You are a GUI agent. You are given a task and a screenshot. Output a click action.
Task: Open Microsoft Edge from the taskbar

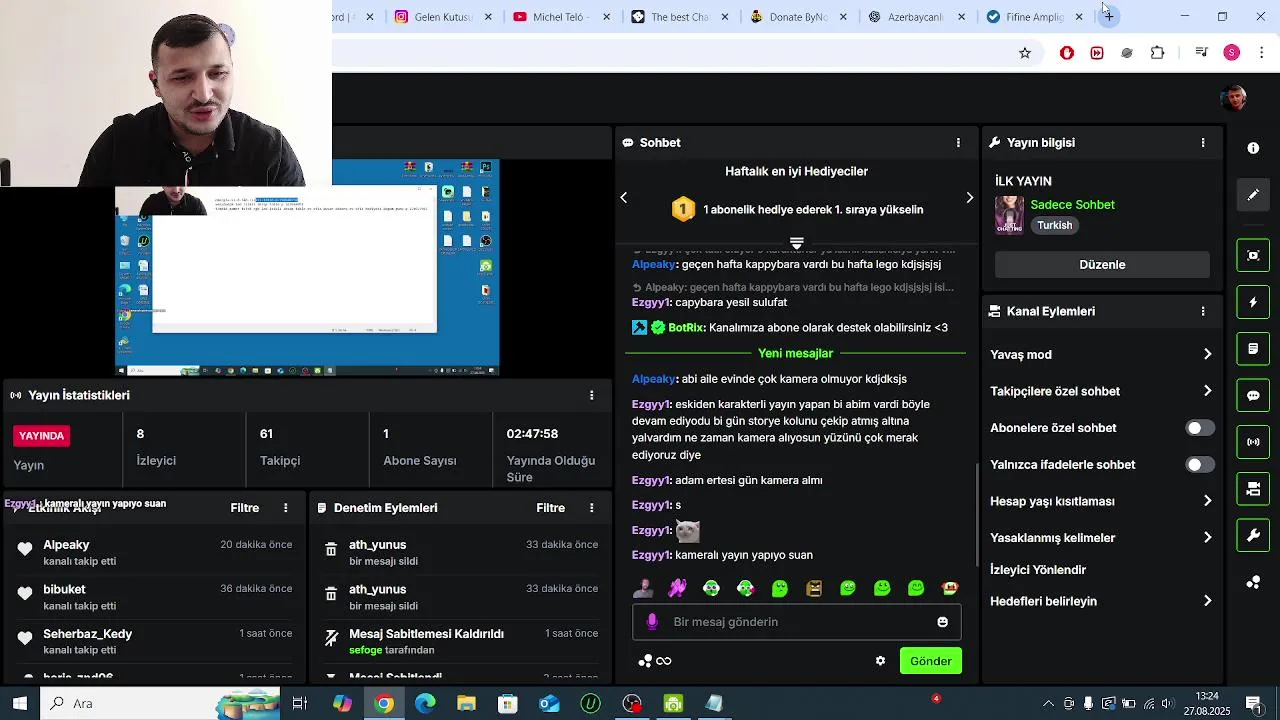(x=425, y=704)
